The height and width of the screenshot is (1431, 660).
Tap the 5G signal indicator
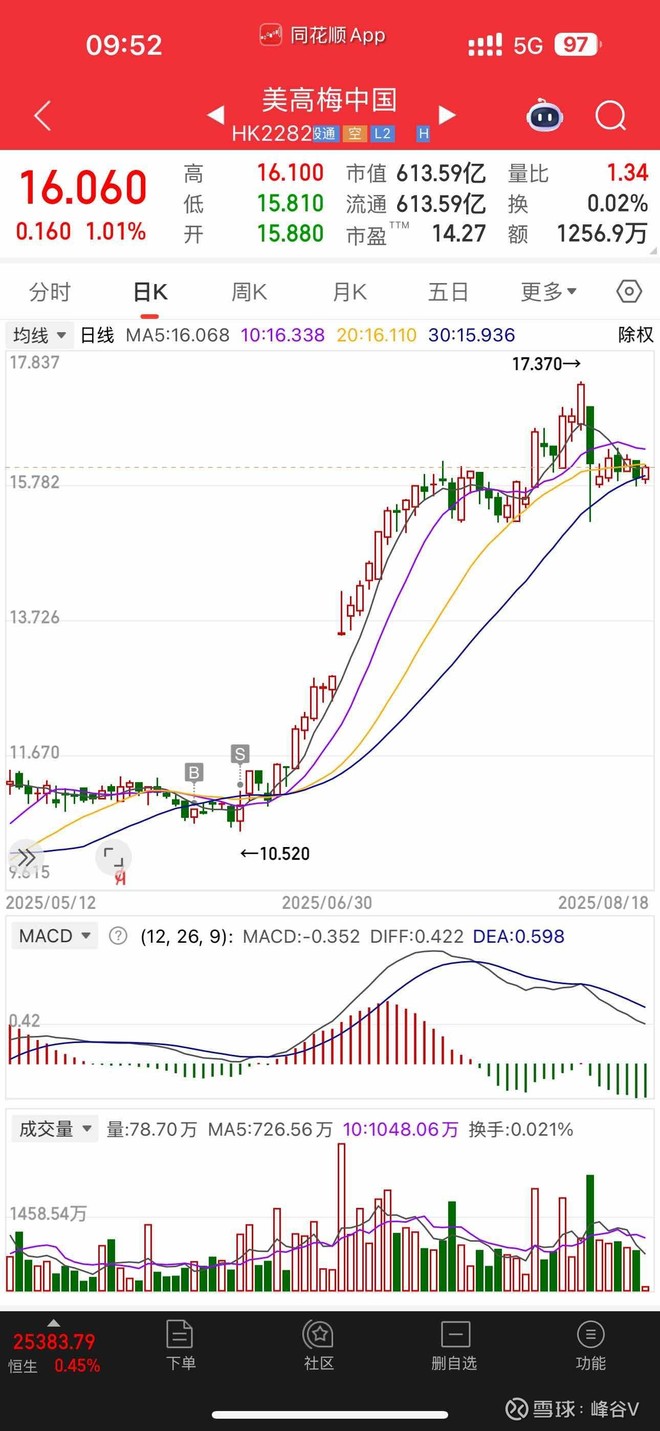pyautogui.click(x=527, y=45)
